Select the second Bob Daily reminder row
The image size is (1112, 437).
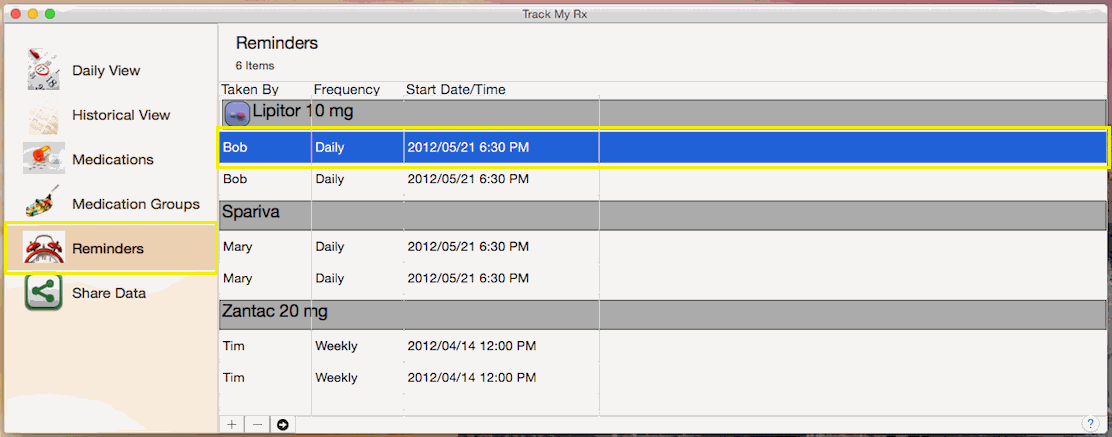coord(662,179)
